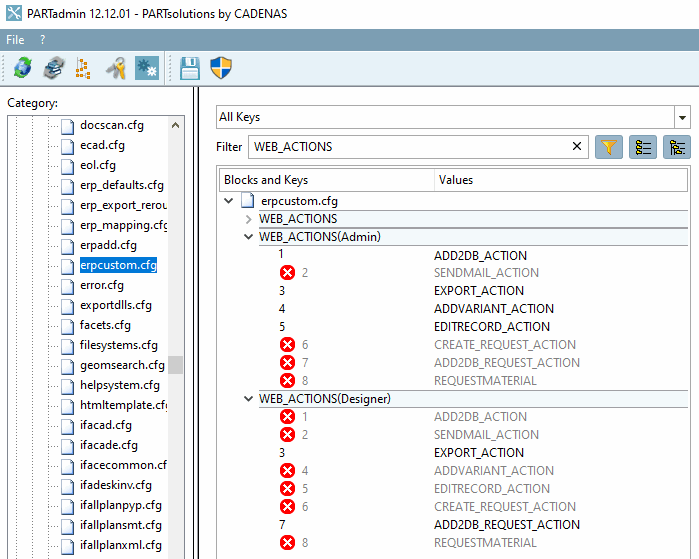The width and height of the screenshot is (699, 559).
Task: Collapse the erpcustom.cfg node in key tree
Action: pyautogui.click(x=229, y=201)
